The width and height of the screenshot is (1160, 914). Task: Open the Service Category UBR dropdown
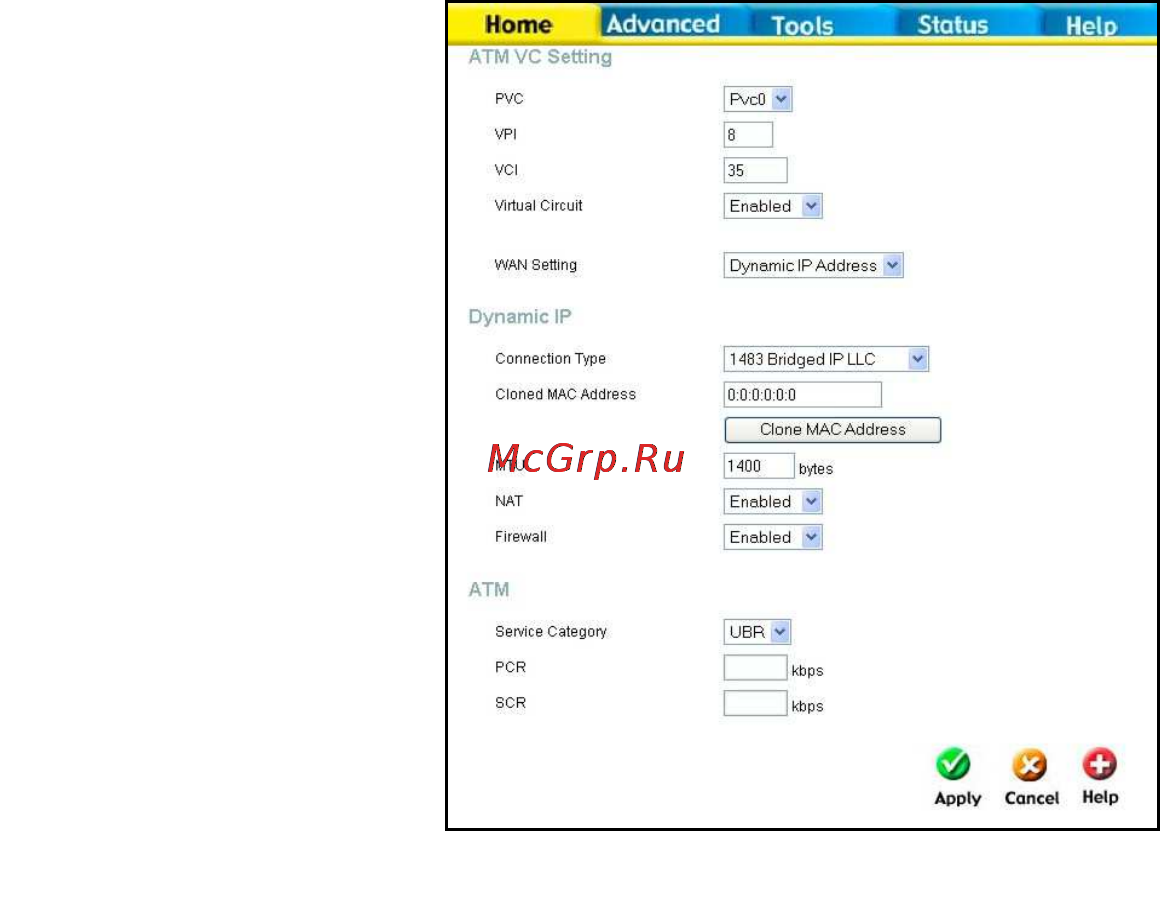[757, 631]
